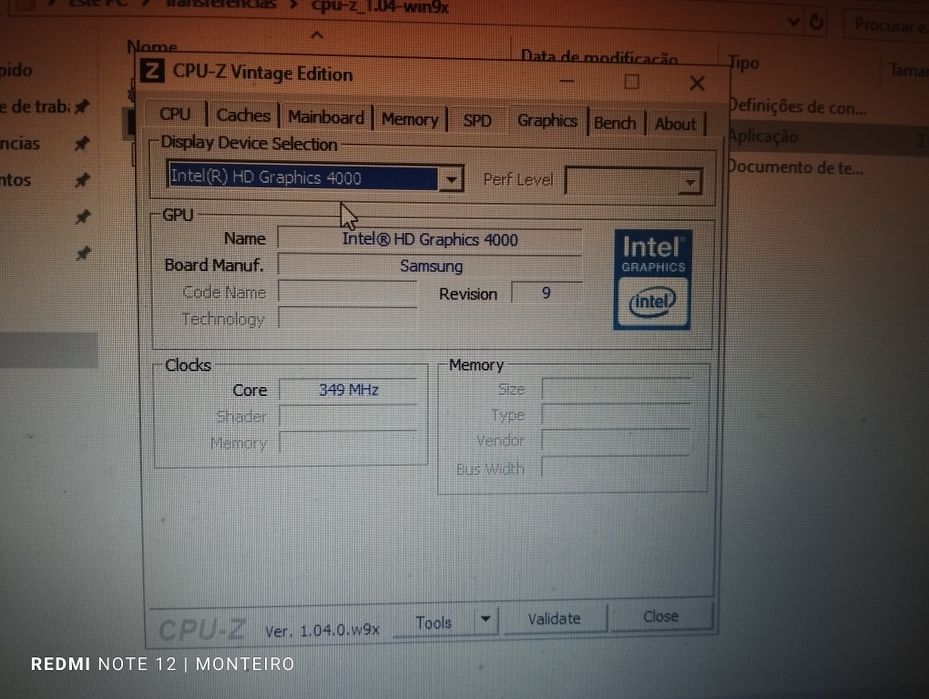This screenshot has width=929, height=699.
Task: Click the cpu-z_1.04-win9x breadcrumb in Explorer
Action: coord(380,7)
